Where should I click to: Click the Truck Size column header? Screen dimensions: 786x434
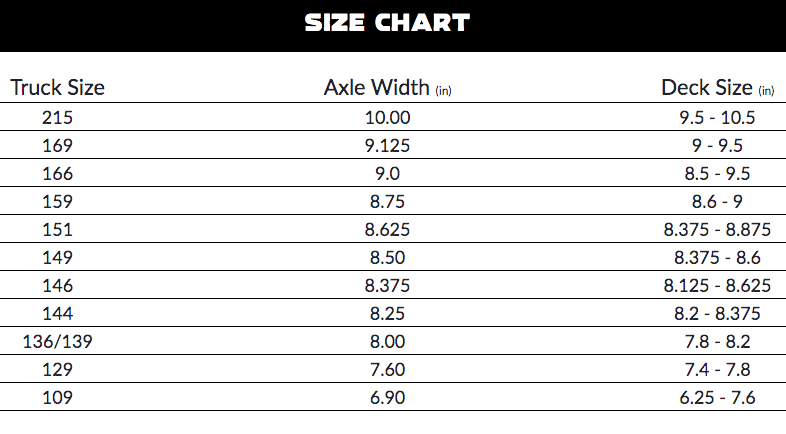(58, 87)
